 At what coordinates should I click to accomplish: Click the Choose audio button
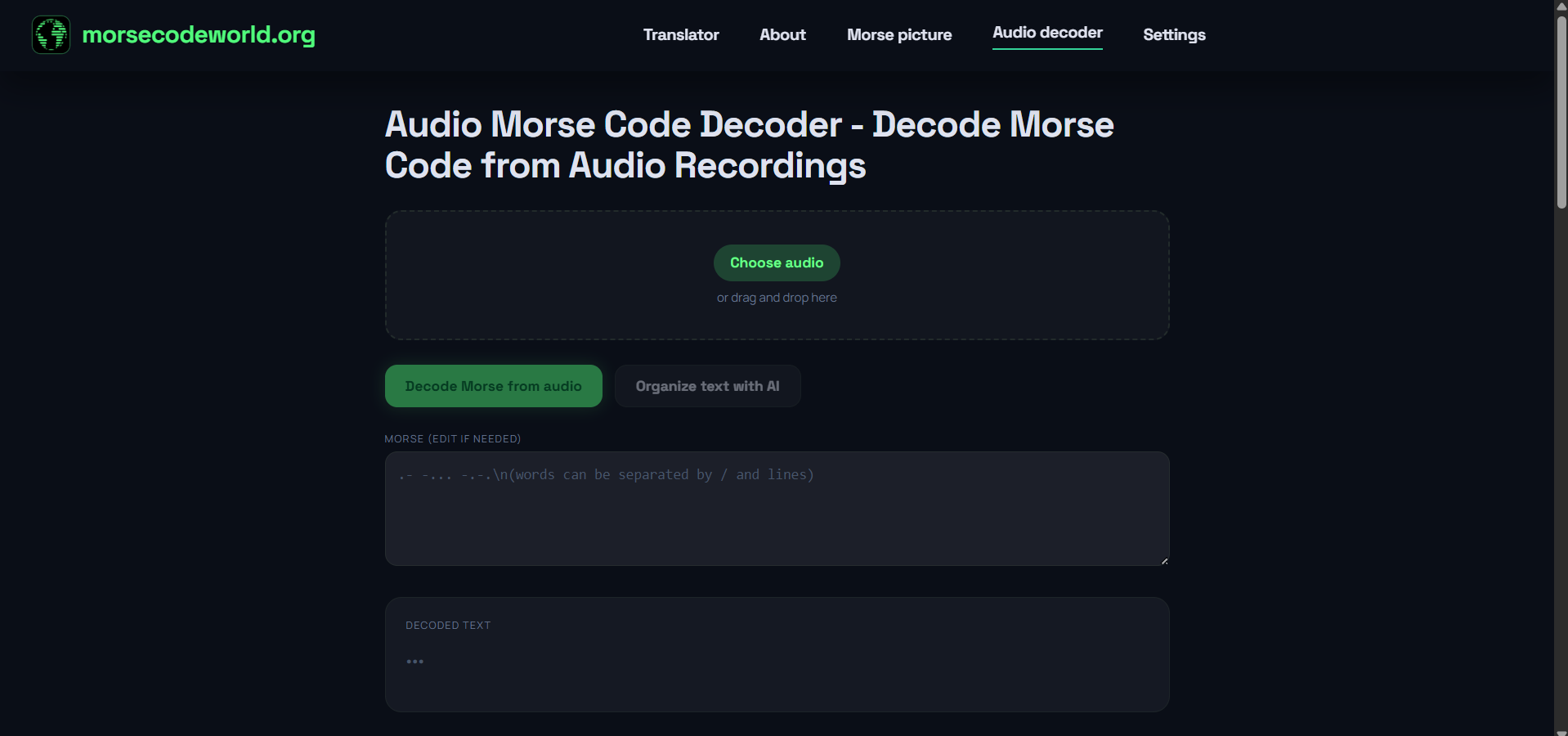tap(777, 263)
